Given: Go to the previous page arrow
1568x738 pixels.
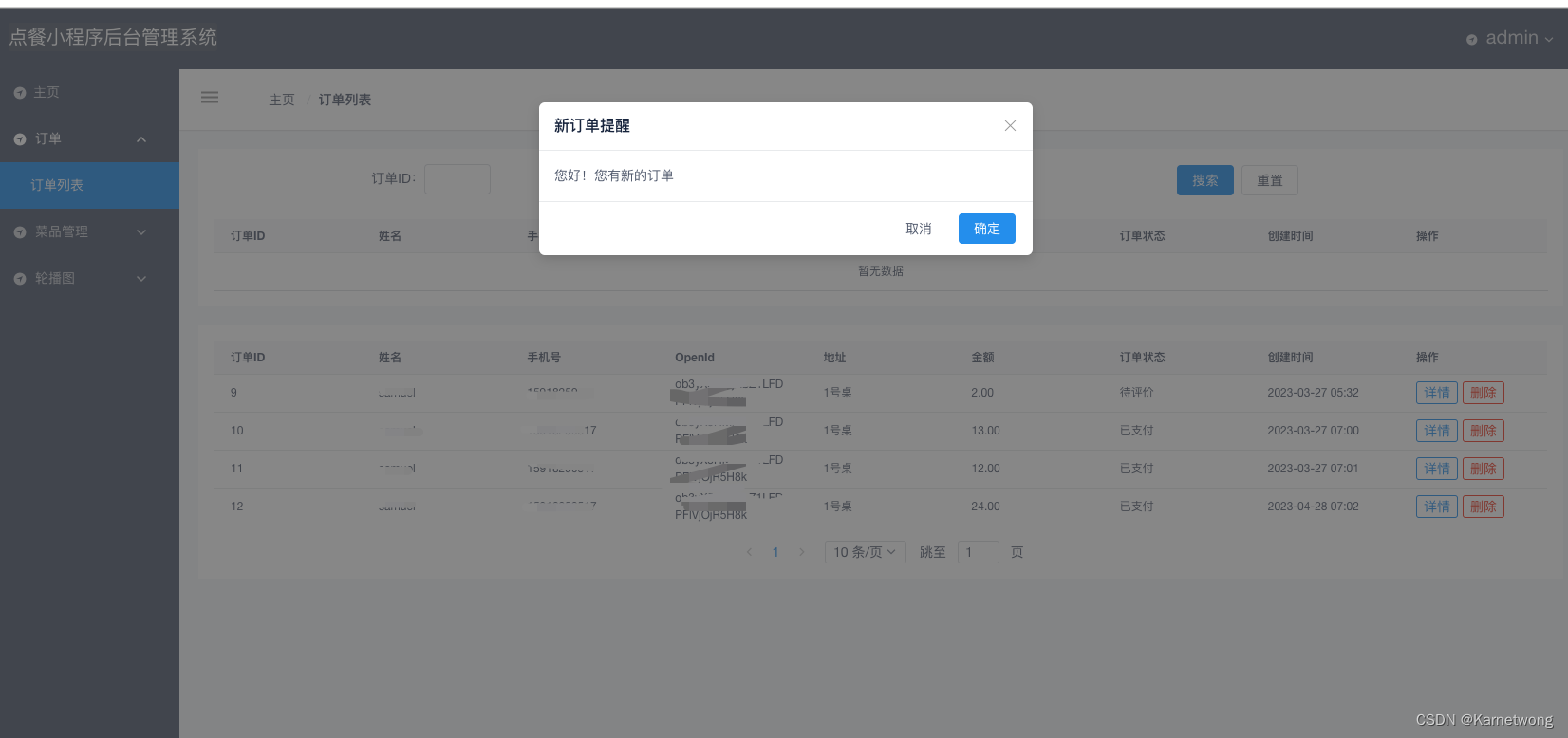Looking at the screenshot, I should [x=749, y=552].
